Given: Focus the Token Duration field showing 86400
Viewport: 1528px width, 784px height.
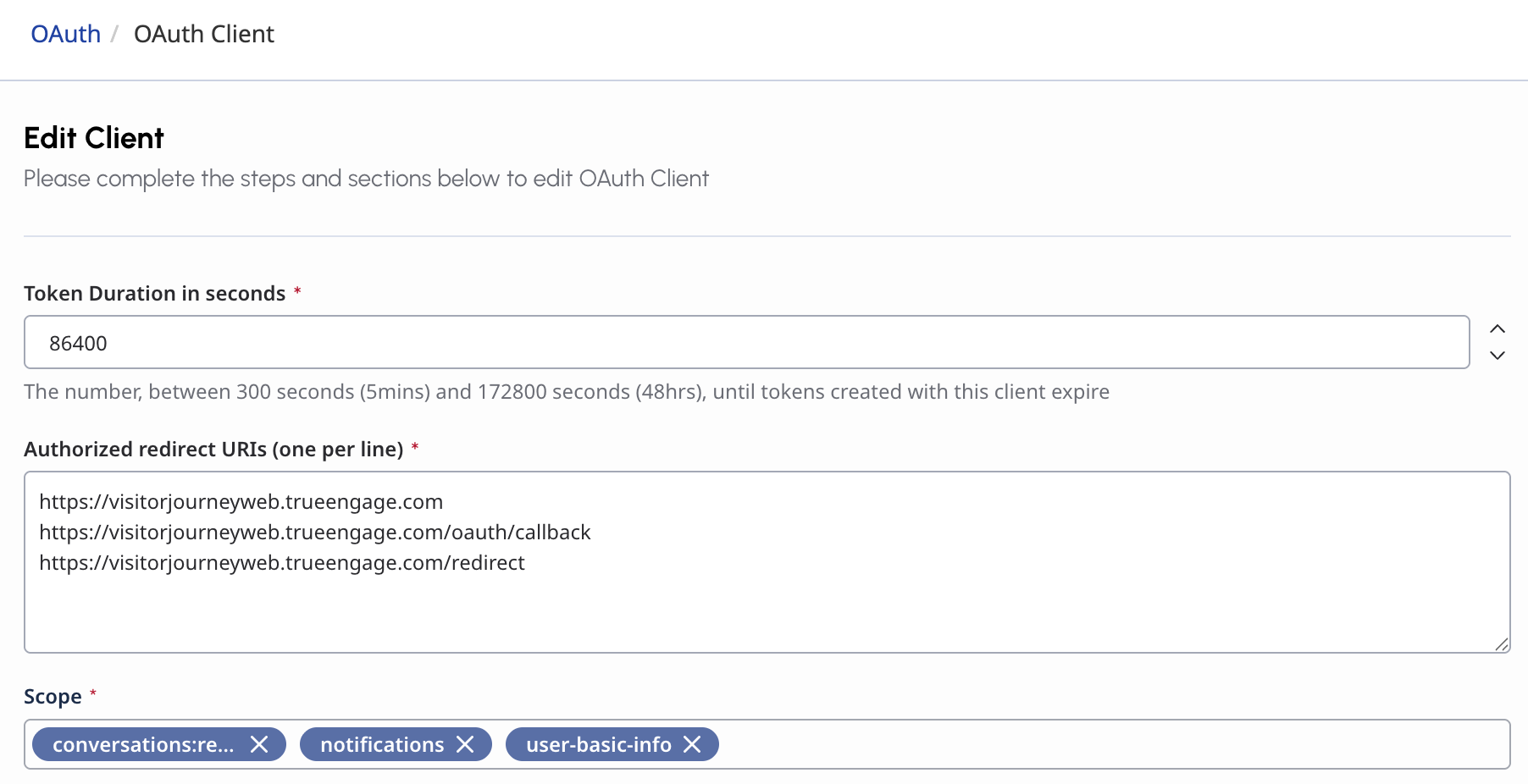Looking at the screenshot, I should coord(747,342).
